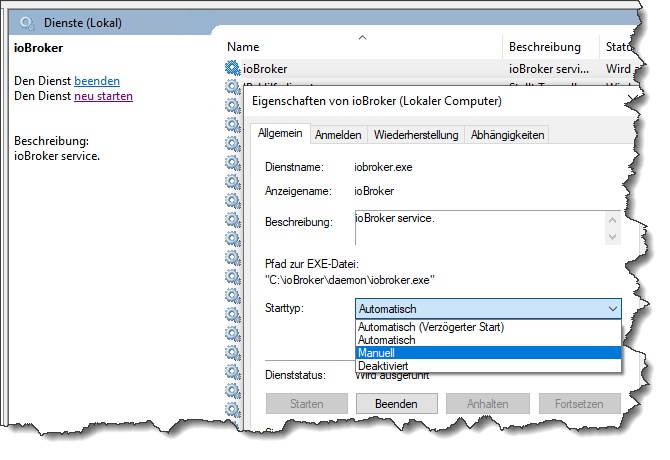
Task: Click the iobroker.exe service name value
Action: pos(383,167)
